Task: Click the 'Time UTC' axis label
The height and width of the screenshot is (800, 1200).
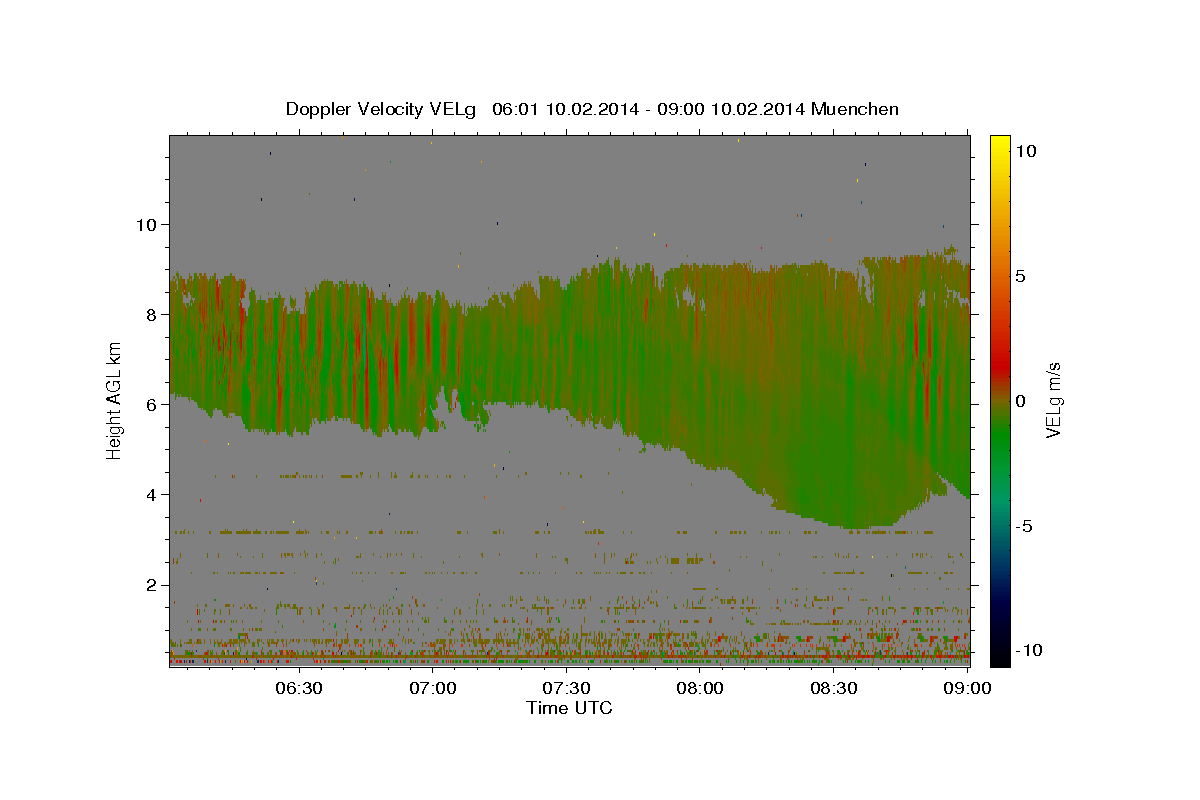Action: tap(569, 708)
